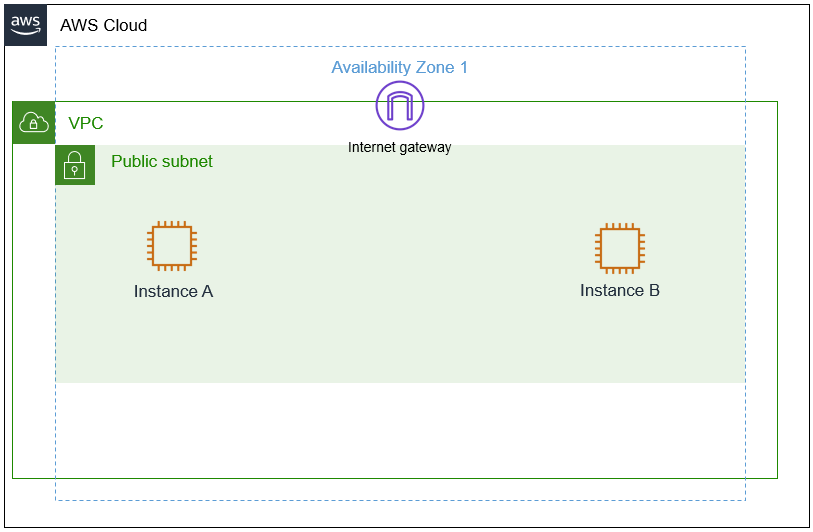Click blank AWS Cloud area right of title
813x532 pixels.
[x=500, y=25]
